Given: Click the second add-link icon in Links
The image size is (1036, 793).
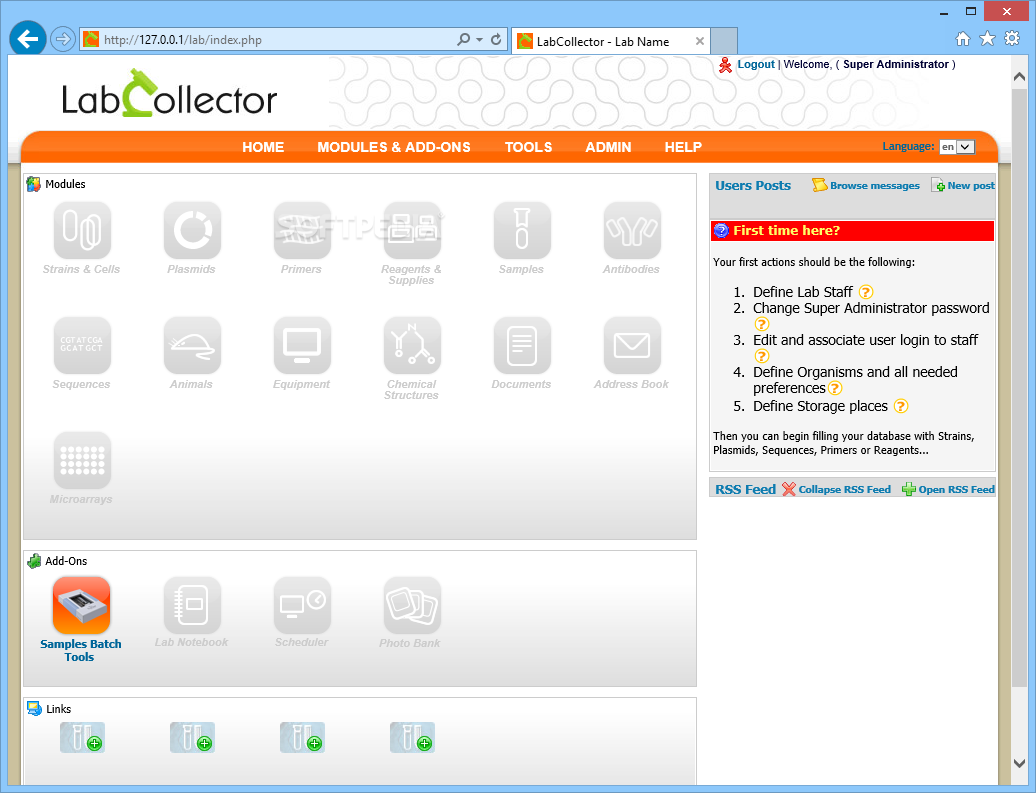Looking at the screenshot, I should [x=192, y=737].
